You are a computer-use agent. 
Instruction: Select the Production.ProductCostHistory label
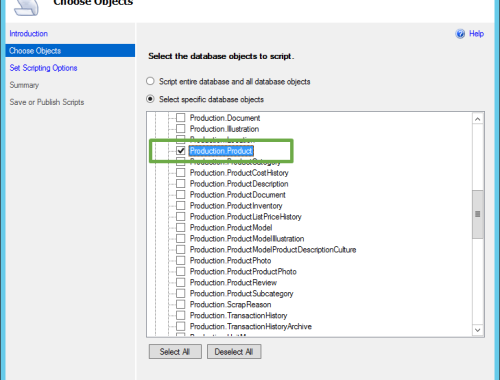[239, 173]
